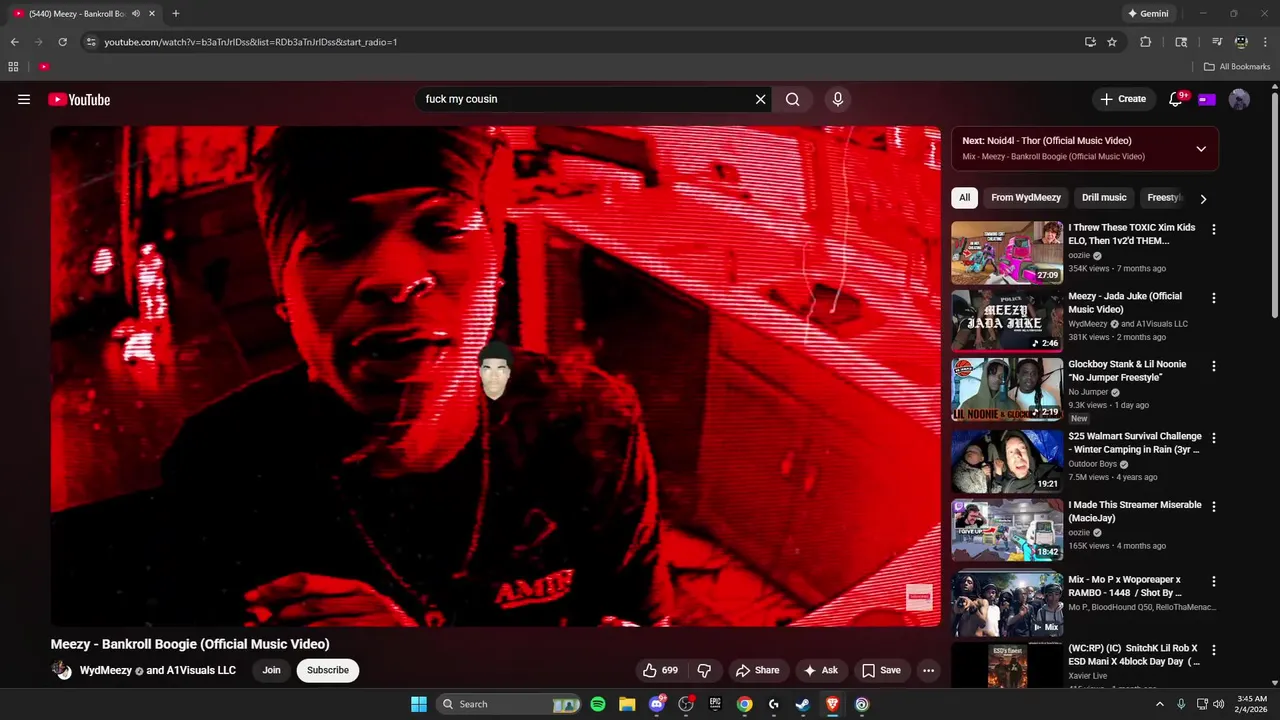Screen dimensions: 1280x720
Task: Open options for Streamer Miserable video
Action: coord(1214,507)
